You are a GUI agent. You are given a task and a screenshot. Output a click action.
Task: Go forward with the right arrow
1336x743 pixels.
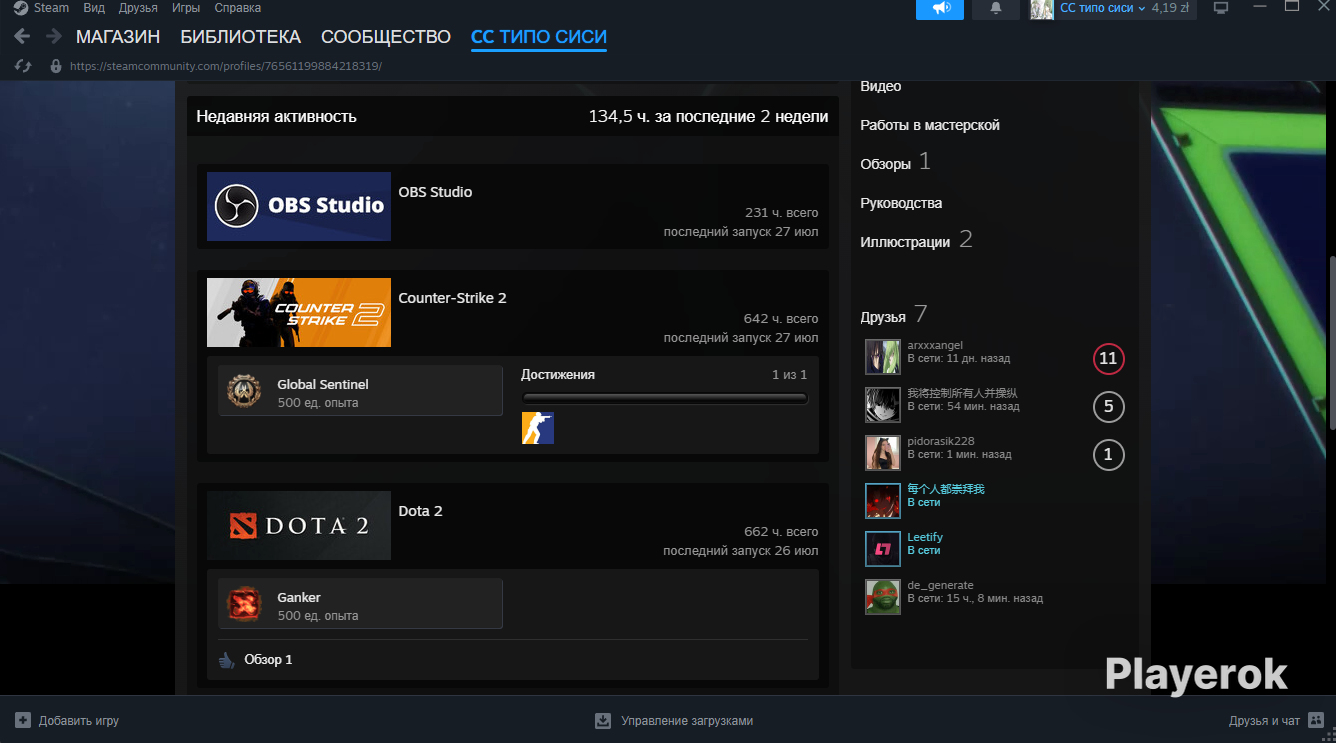pyautogui.click(x=53, y=37)
